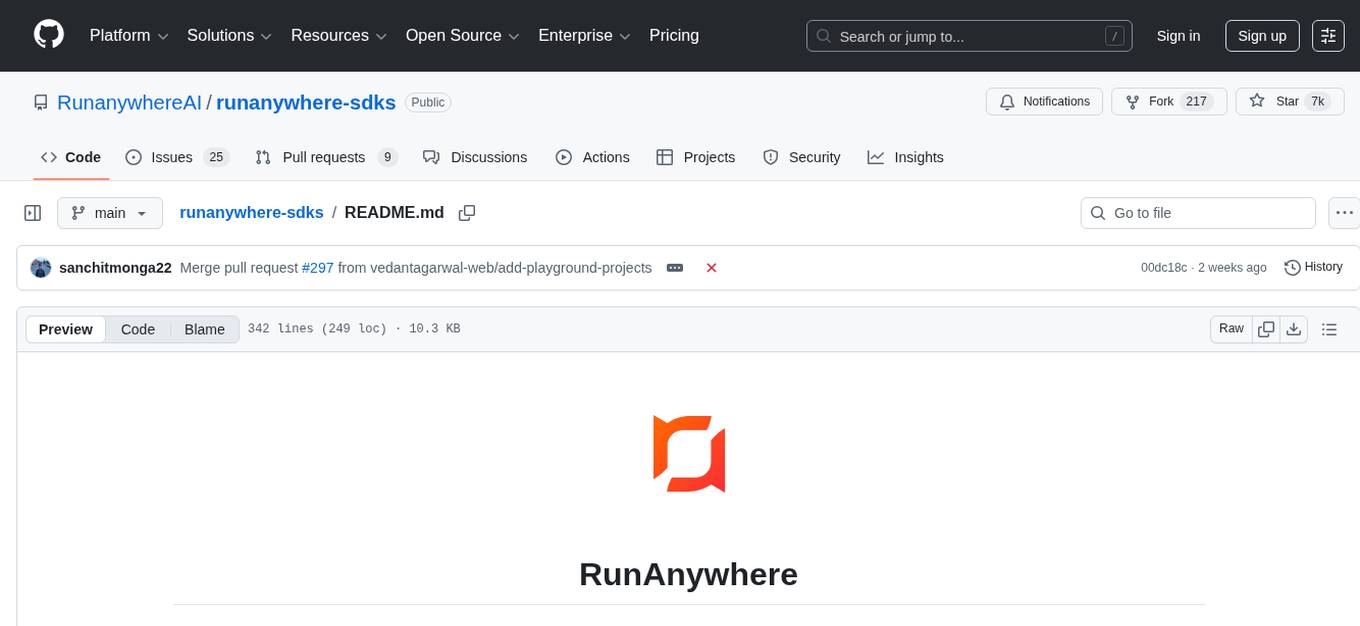Open the main branch selector

pyautogui.click(x=109, y=212)
